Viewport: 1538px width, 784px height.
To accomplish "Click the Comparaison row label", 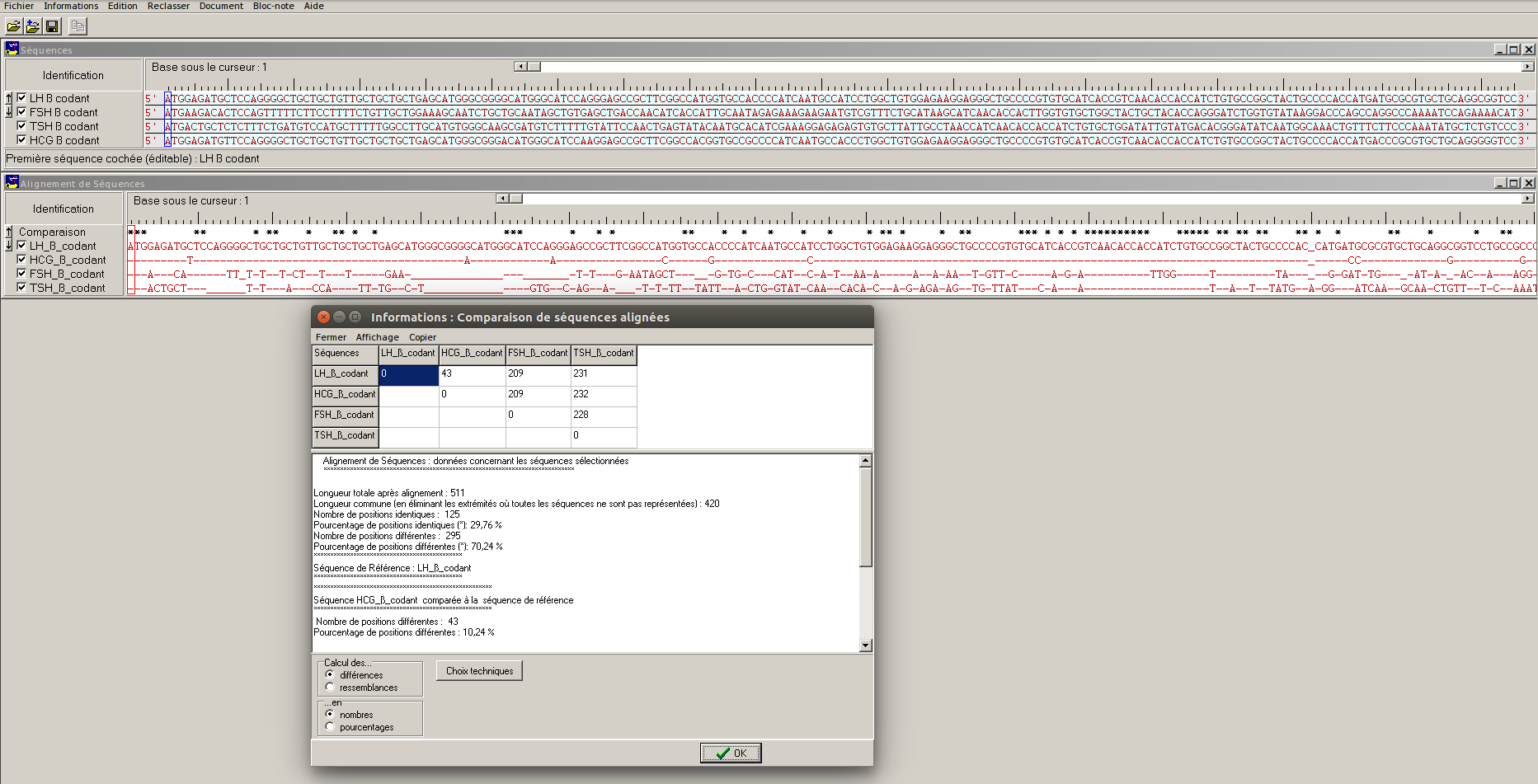I will [x=52, y=232].
